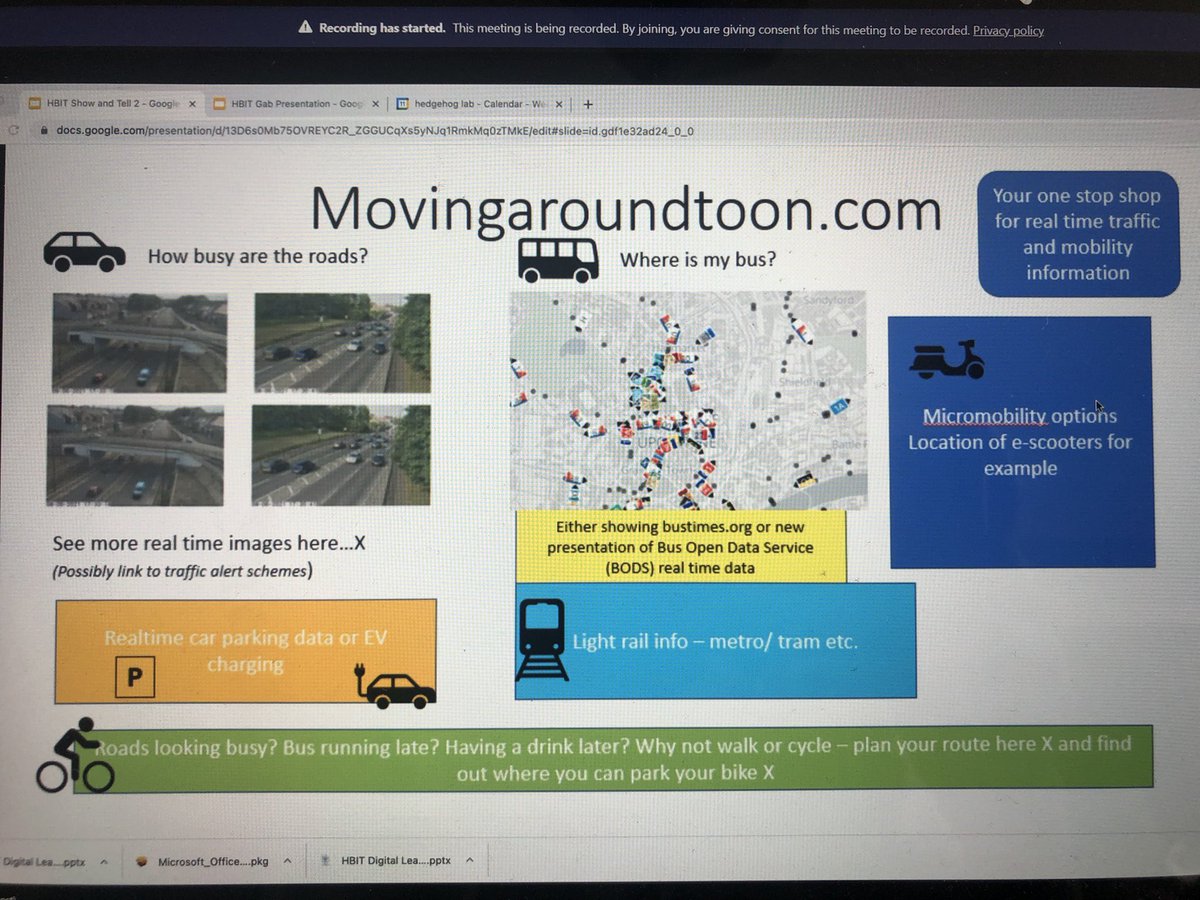Screen dimensions: 1200x900
Task: Click the scooter icon in micromobility box
Action: [x=946, y=358]
